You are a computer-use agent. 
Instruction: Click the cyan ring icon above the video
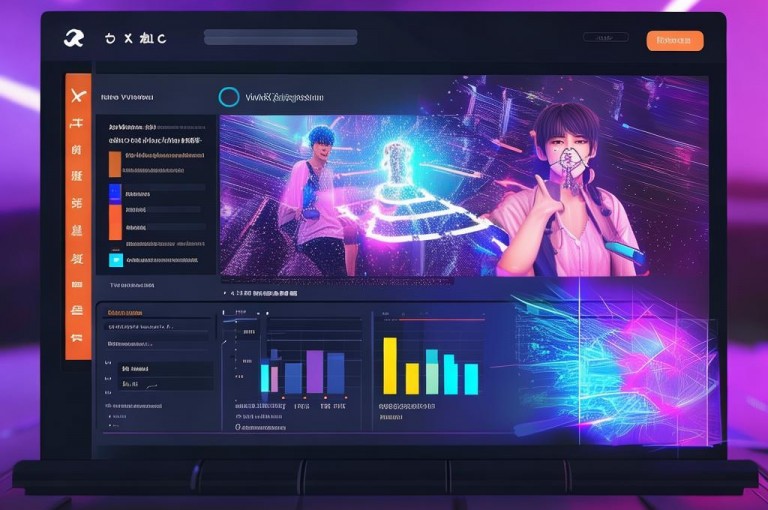pyautogui.click(x=229, y=97)
